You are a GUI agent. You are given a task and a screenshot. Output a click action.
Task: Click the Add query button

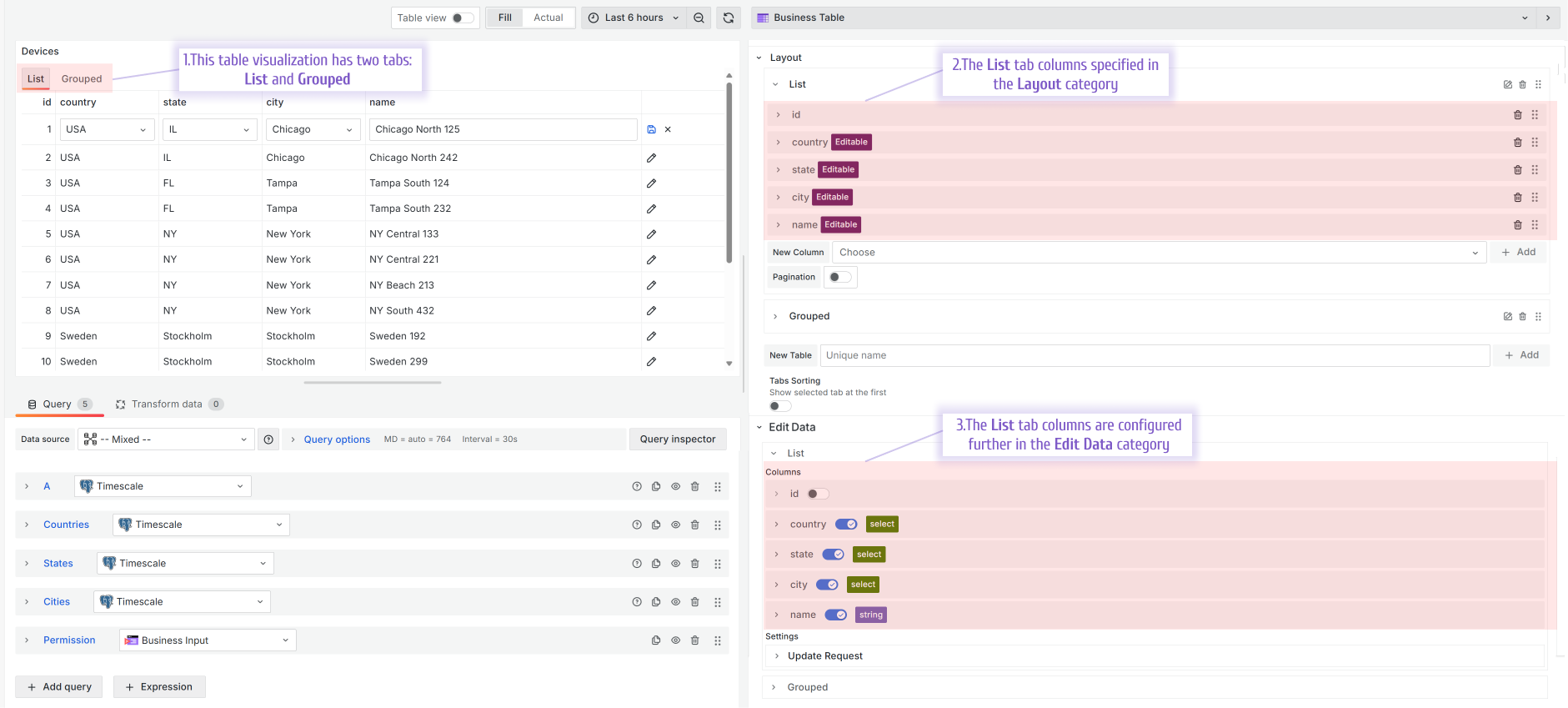pyautogui.click(x=59, y=687)
